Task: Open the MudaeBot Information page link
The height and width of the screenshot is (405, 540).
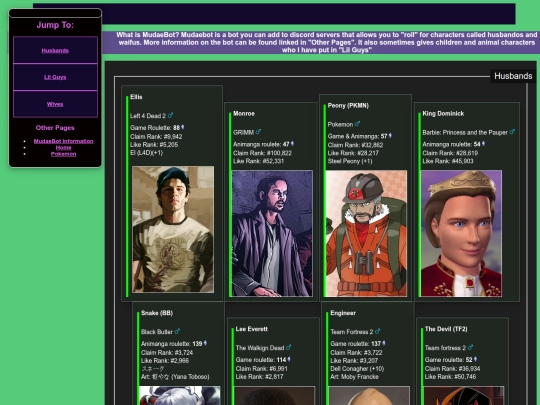Action: pos(63,141)
